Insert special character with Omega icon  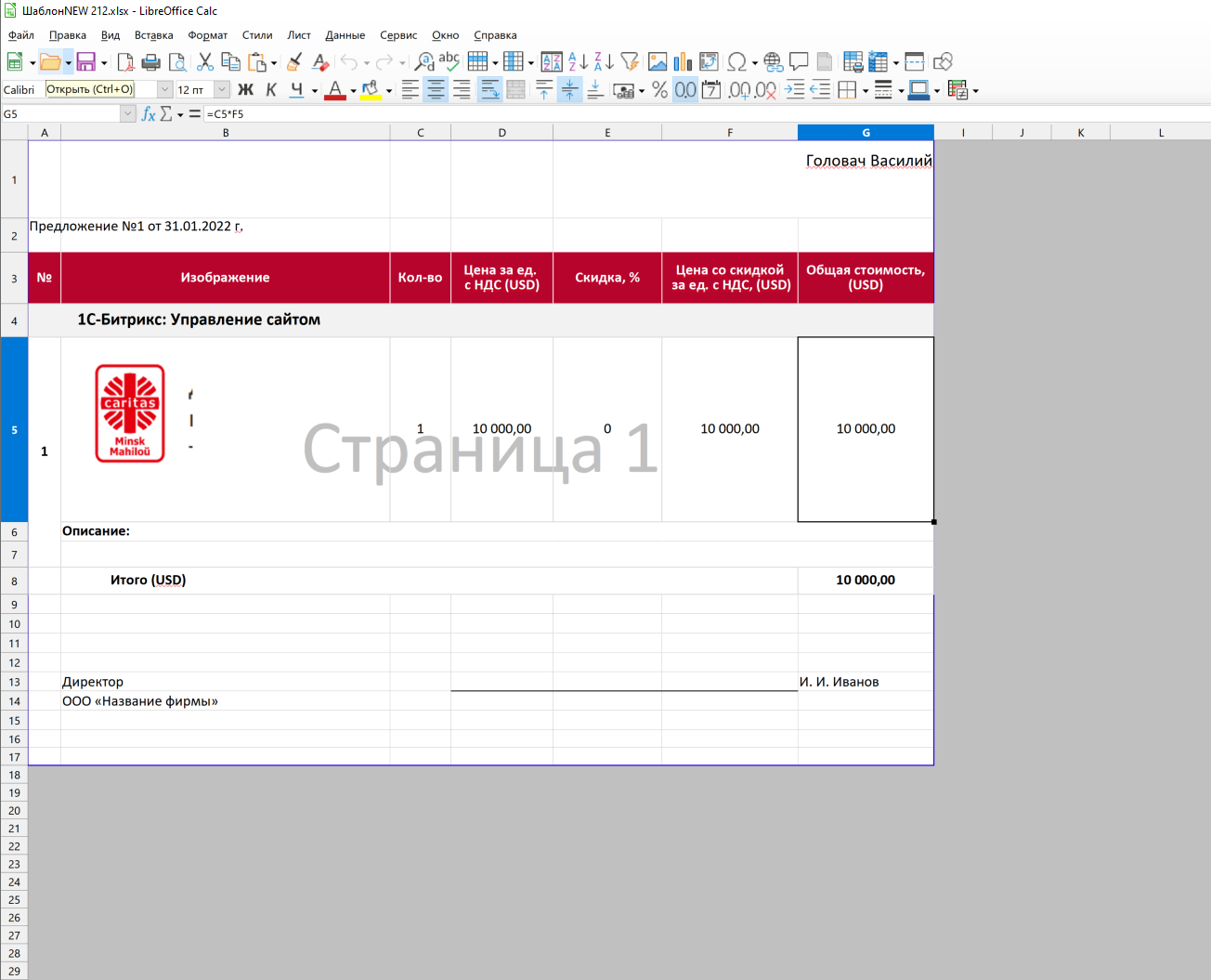(x=736, y=62)
